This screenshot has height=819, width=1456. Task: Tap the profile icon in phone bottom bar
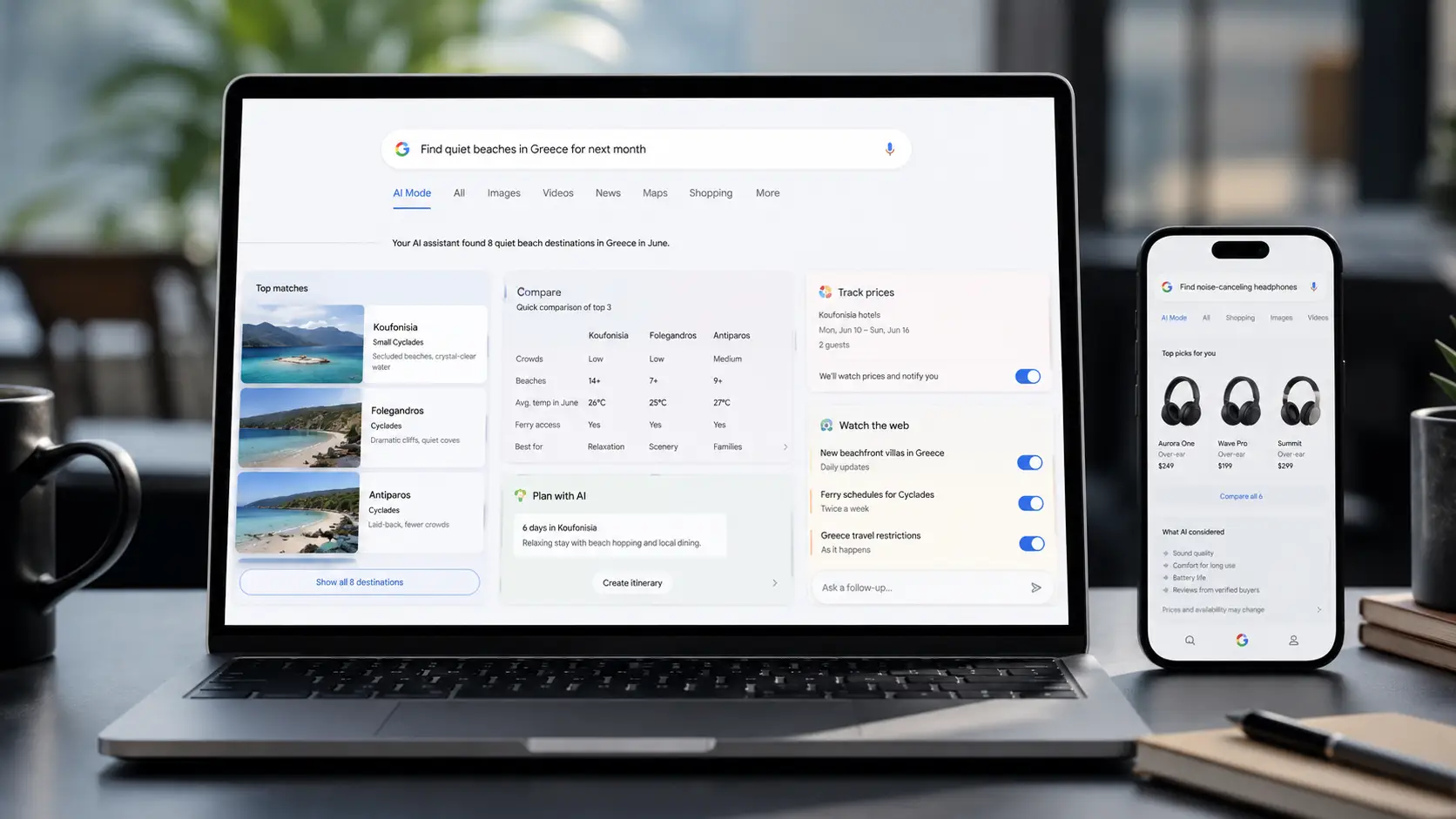click(1293, 641)
